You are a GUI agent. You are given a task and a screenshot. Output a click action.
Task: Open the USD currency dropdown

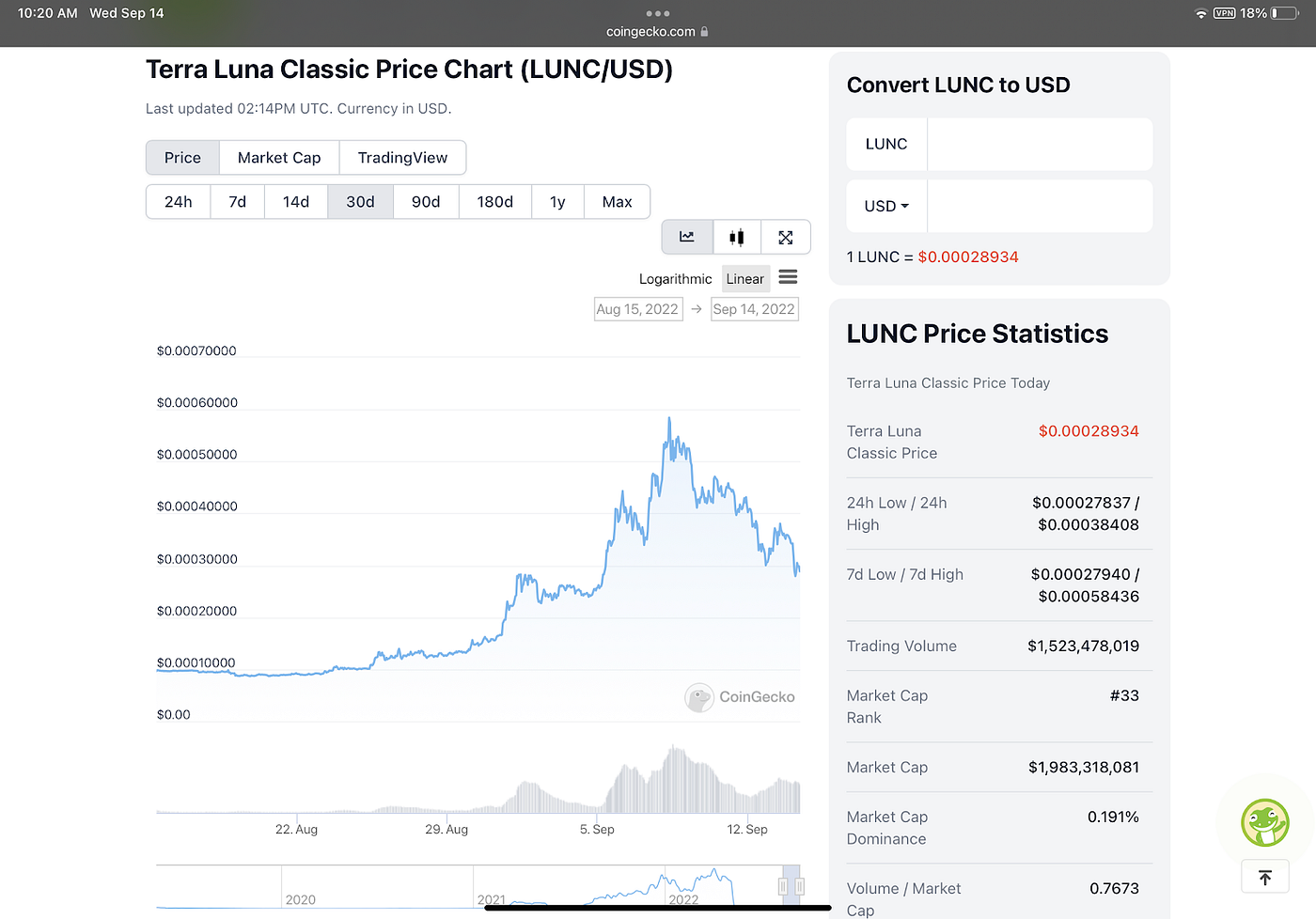pyautogui.click(x=886, y=206)
